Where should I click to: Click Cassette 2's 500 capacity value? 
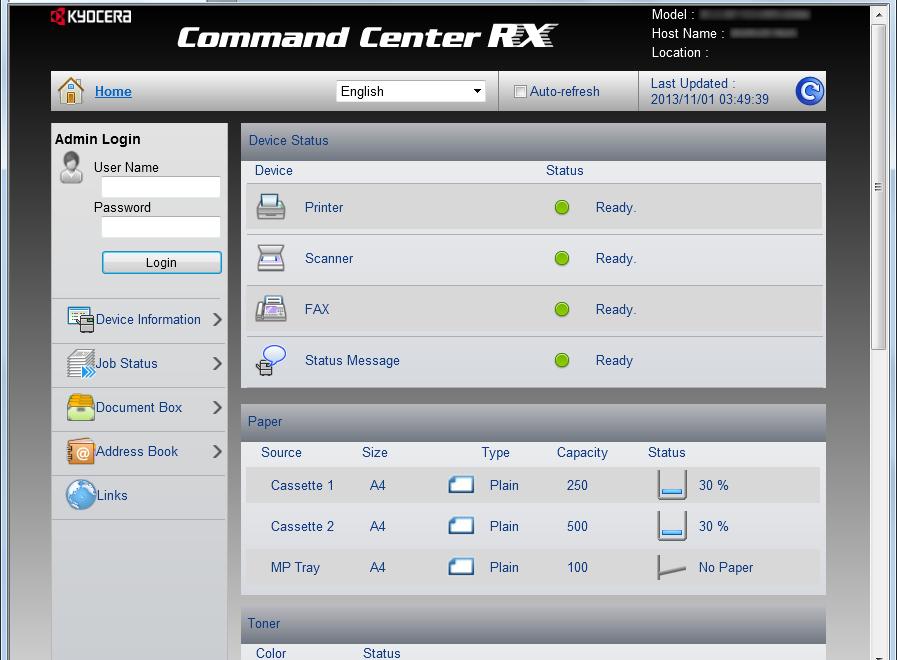[577, 526]
